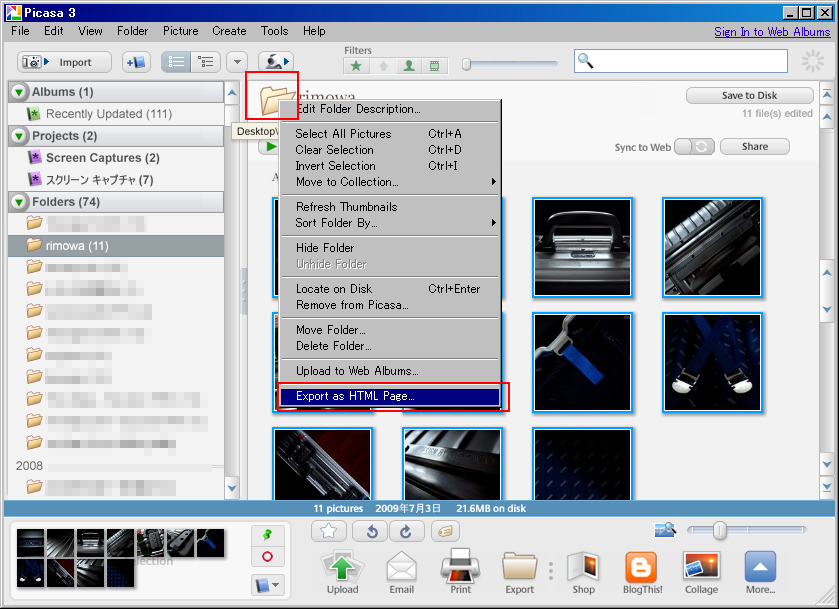This screenshot has width=839, height=609.
Task: Open the BlogThis! tool
Action: [x=641, y=567]
